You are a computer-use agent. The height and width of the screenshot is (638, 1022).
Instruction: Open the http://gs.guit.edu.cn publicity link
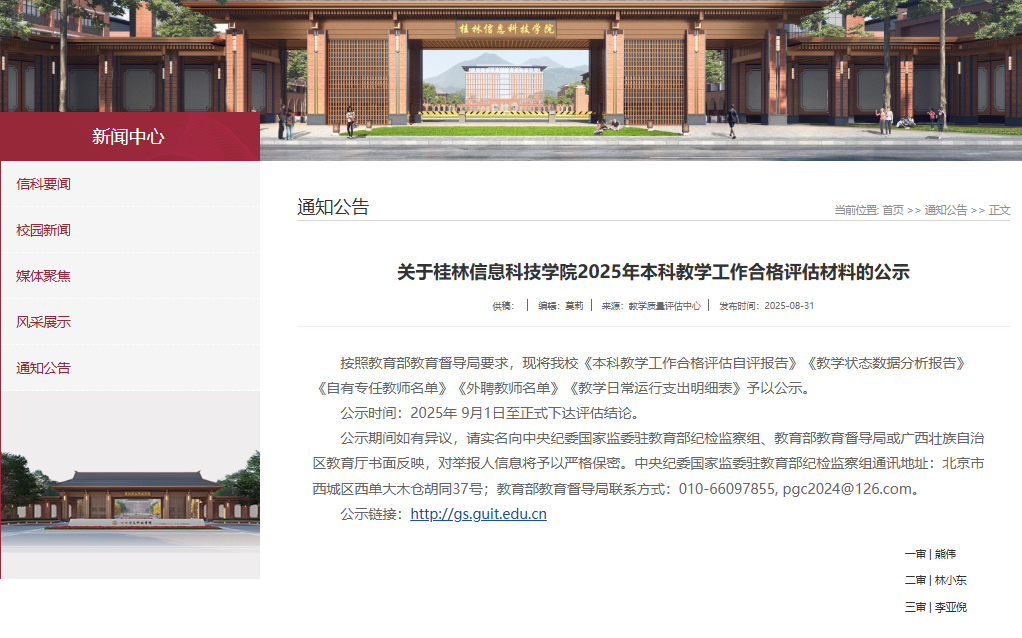478,515
